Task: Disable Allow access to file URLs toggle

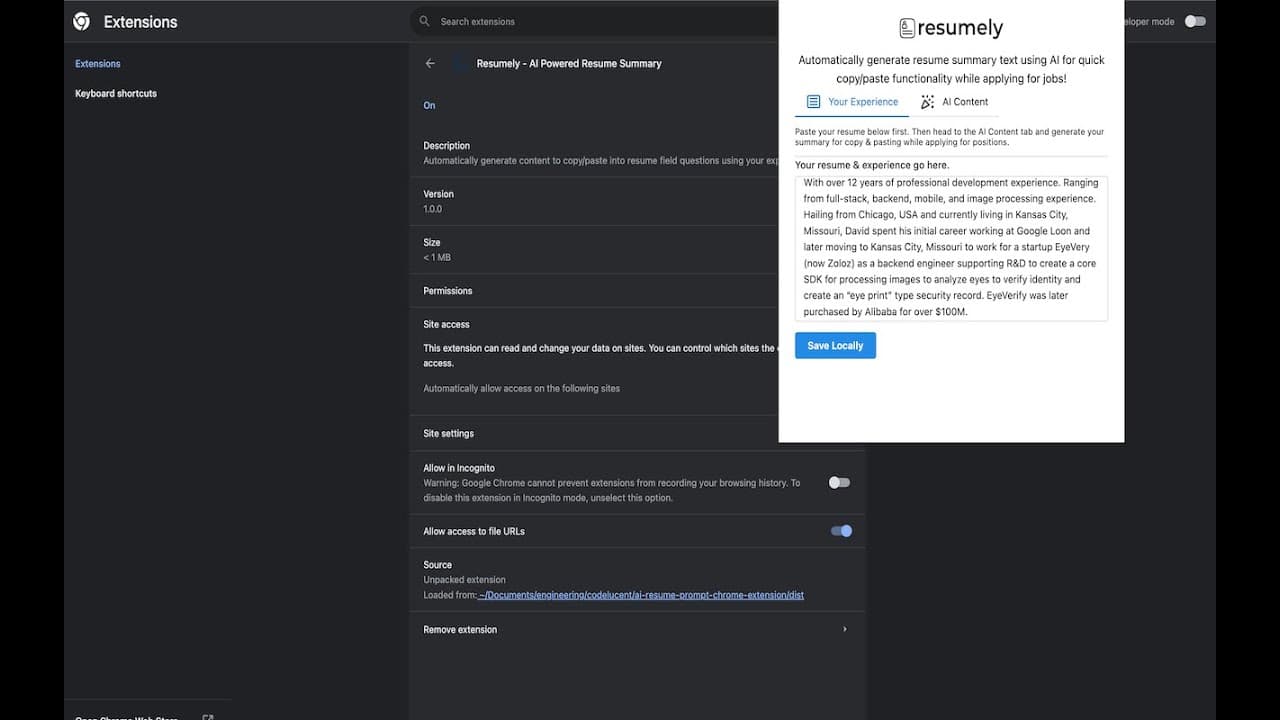Action: coord(841,531)
